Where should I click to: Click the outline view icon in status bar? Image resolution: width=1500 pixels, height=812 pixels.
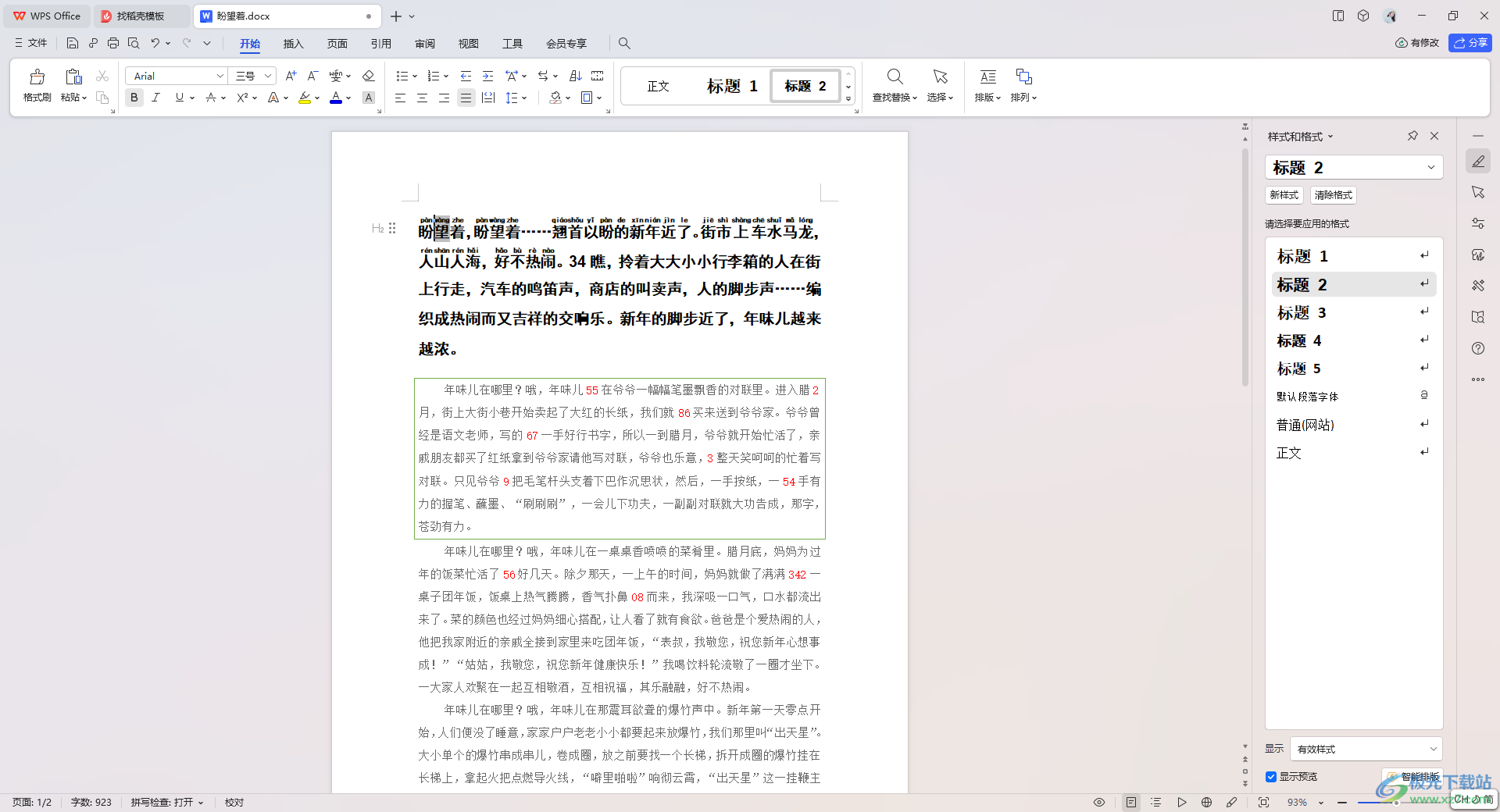coord(1156,802)
